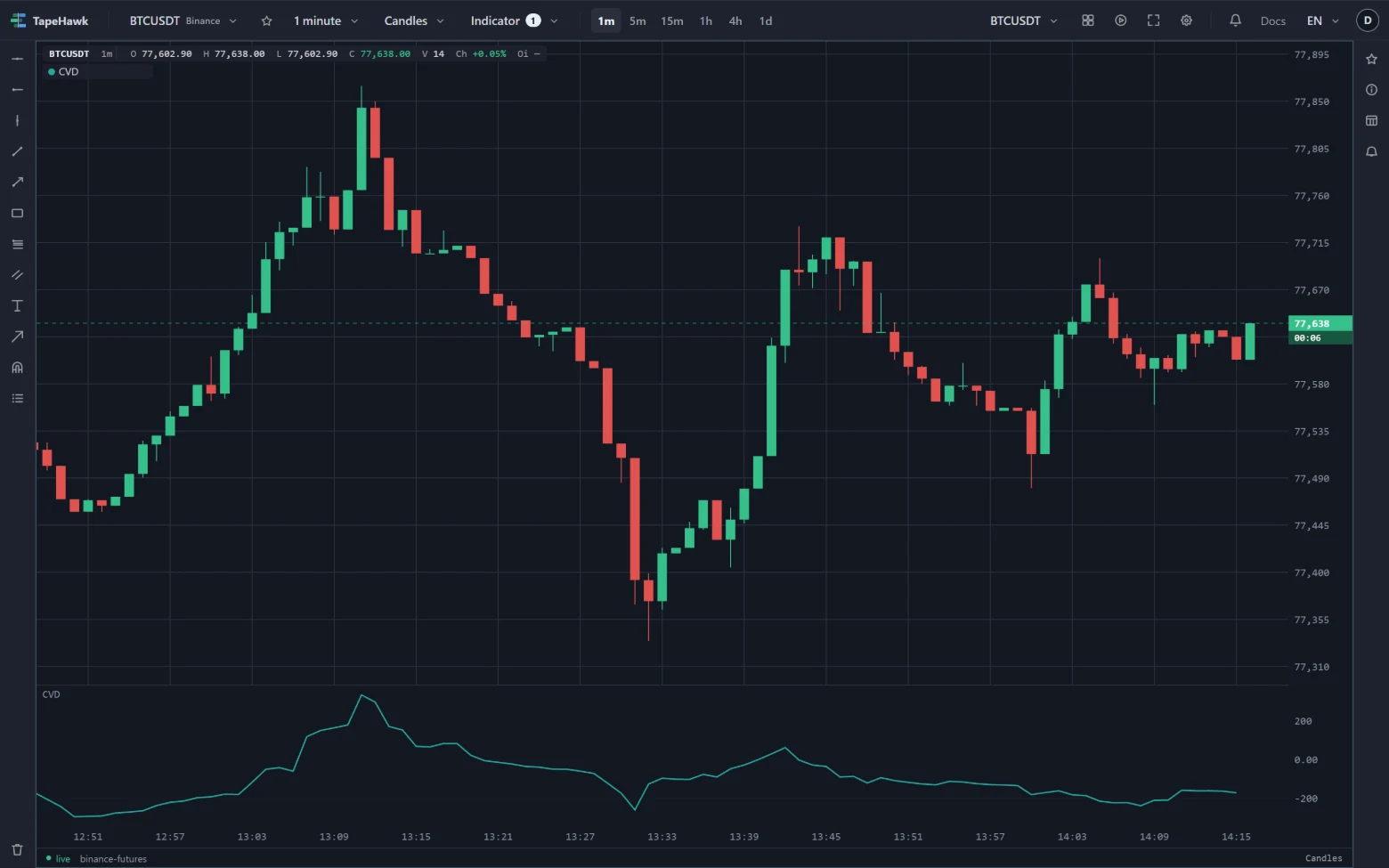Click the Ch +0.05% change value
The height and width of the screenshot is (868, 1389).
481,54
